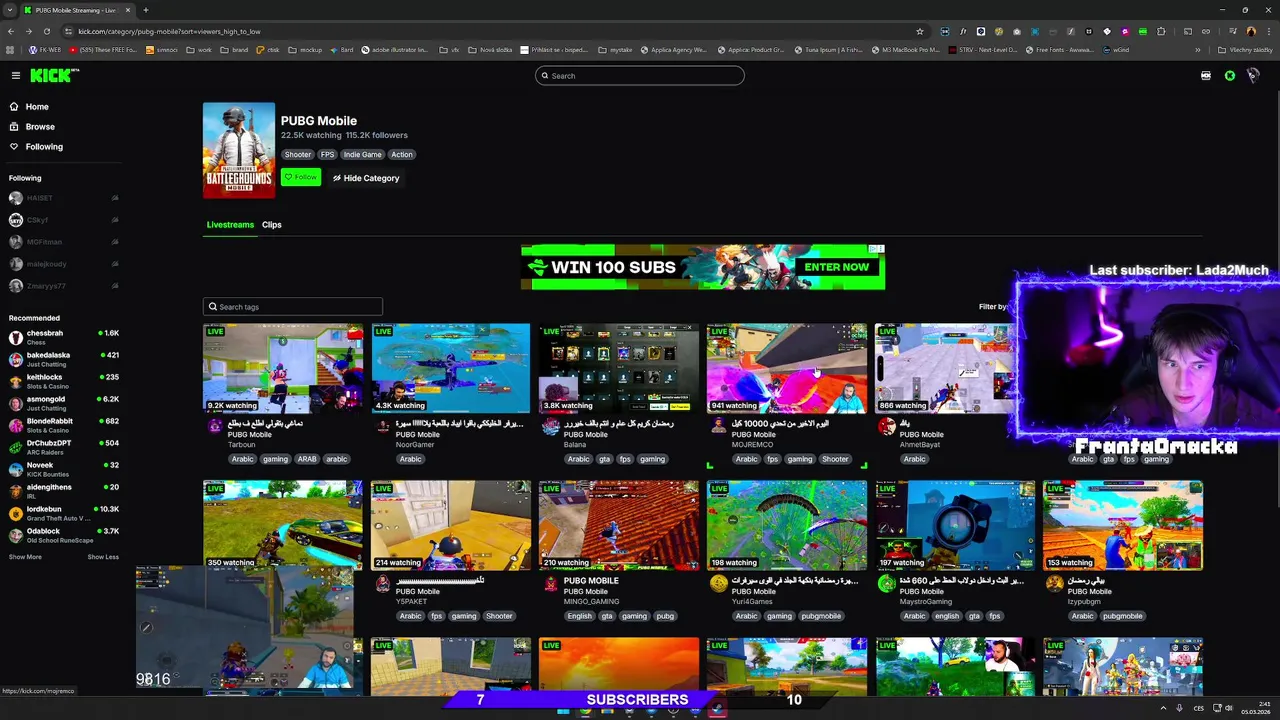Click the English tag under MINGO_GAMING
Screen dimensions: 1280x720
click(x=579, y=616)
